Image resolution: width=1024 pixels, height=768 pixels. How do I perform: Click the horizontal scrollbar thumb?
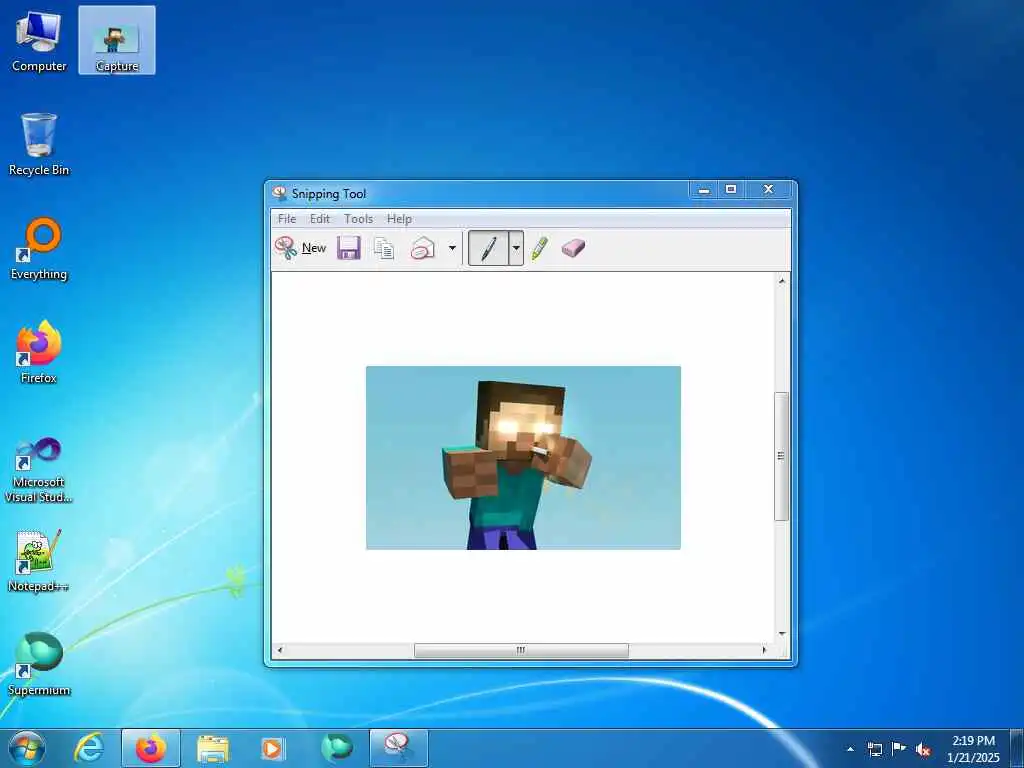tap(521, 650)
